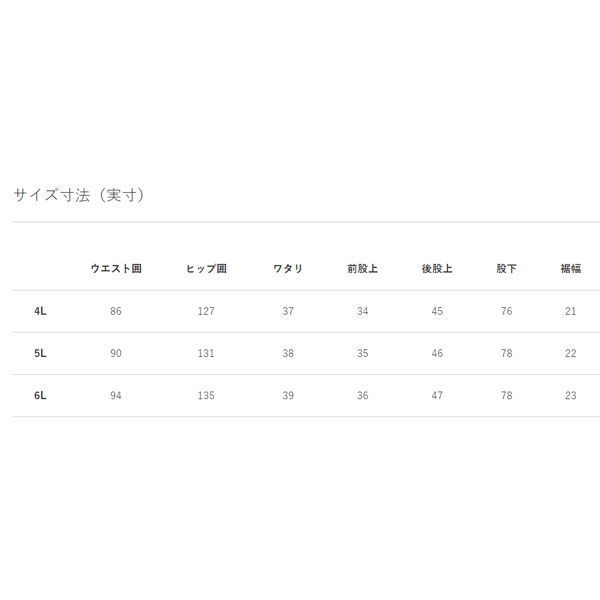Click the 4L waist value 86
The width and height of the screenshot is (600, 600).
click(116, 311)
